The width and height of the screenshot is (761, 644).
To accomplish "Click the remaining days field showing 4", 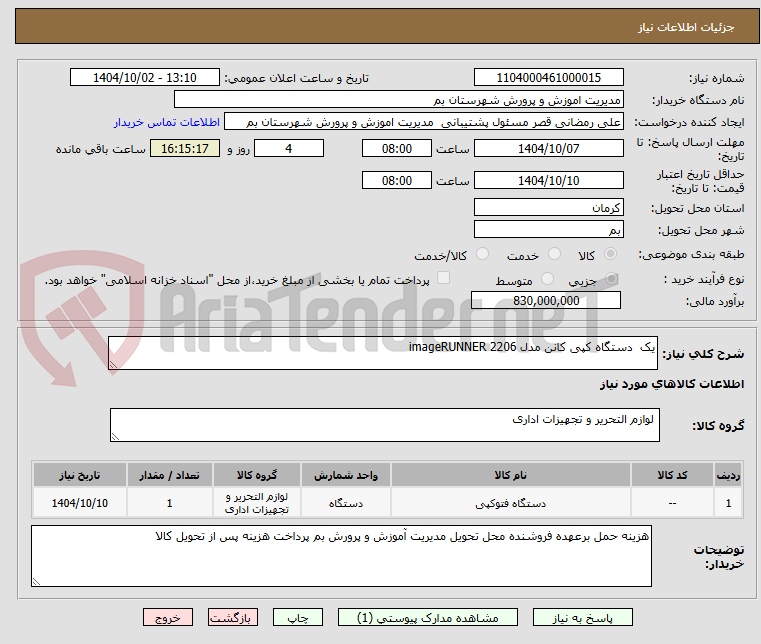I will (289, 148).
